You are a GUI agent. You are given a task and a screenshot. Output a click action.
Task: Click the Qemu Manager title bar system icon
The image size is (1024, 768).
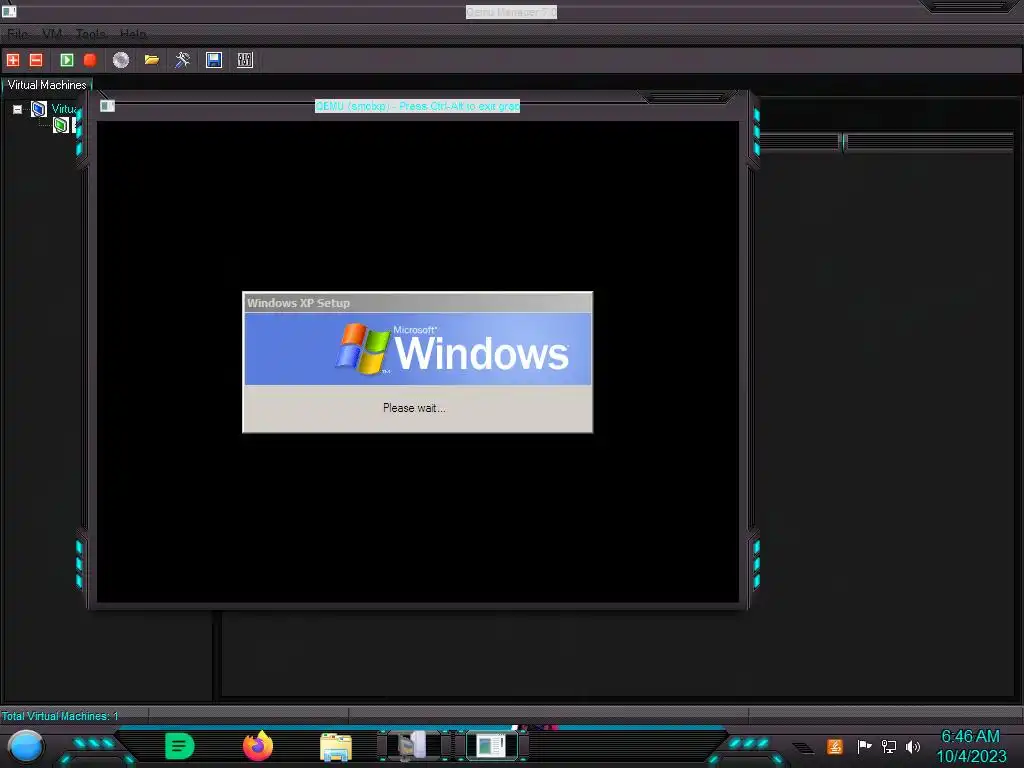click(x=9, y=11)
